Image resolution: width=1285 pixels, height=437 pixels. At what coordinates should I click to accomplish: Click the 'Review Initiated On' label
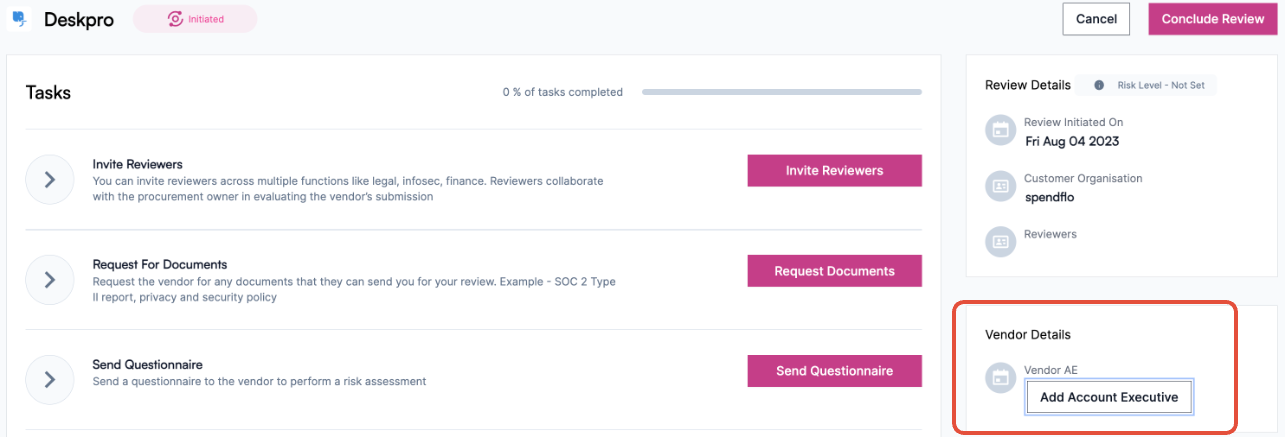(1074, 122)
